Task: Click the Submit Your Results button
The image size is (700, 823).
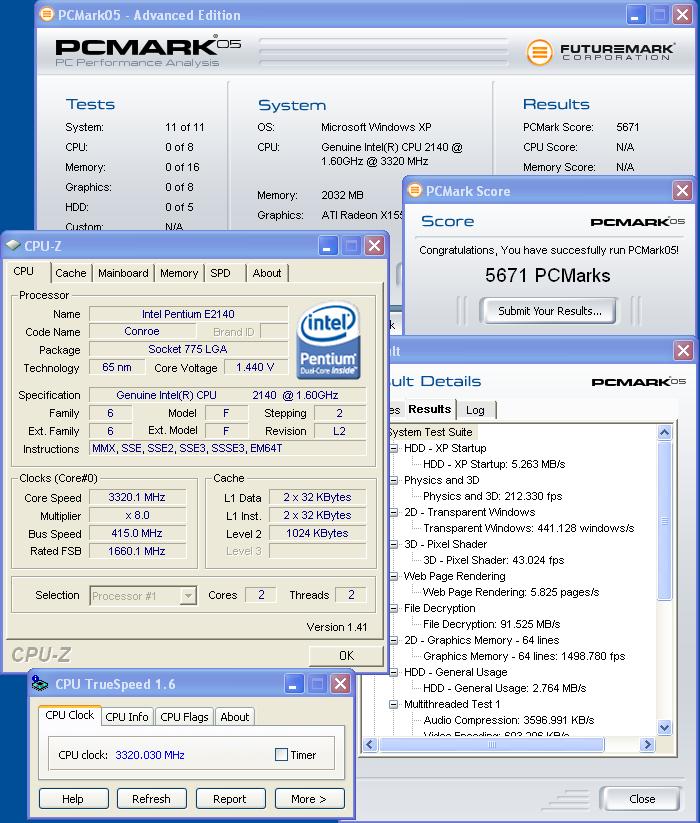Action: 549,311
